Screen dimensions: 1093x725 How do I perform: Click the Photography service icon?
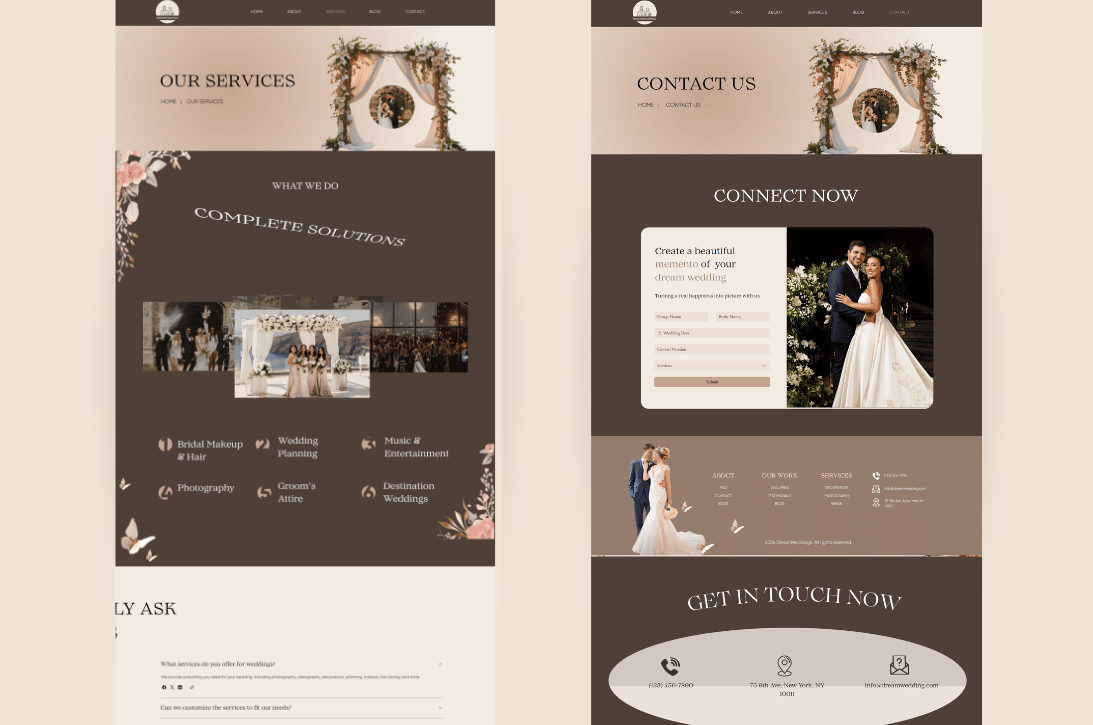point(165,492)
